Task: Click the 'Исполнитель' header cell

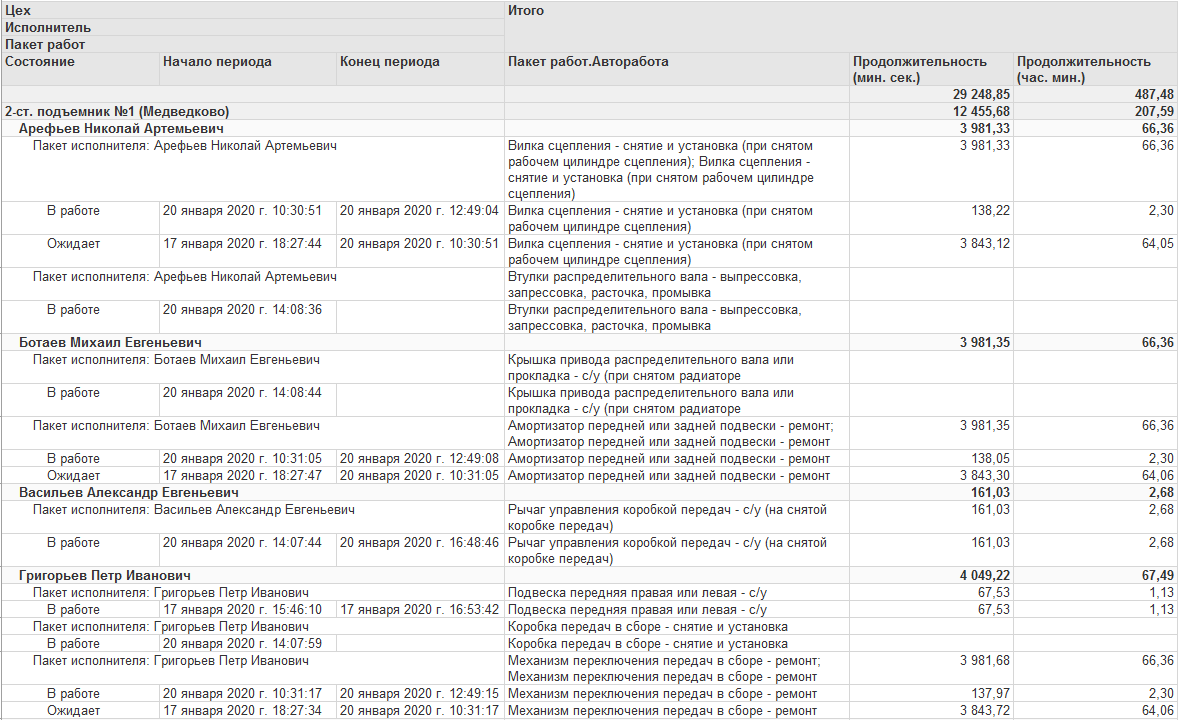Action: point(253,28)
